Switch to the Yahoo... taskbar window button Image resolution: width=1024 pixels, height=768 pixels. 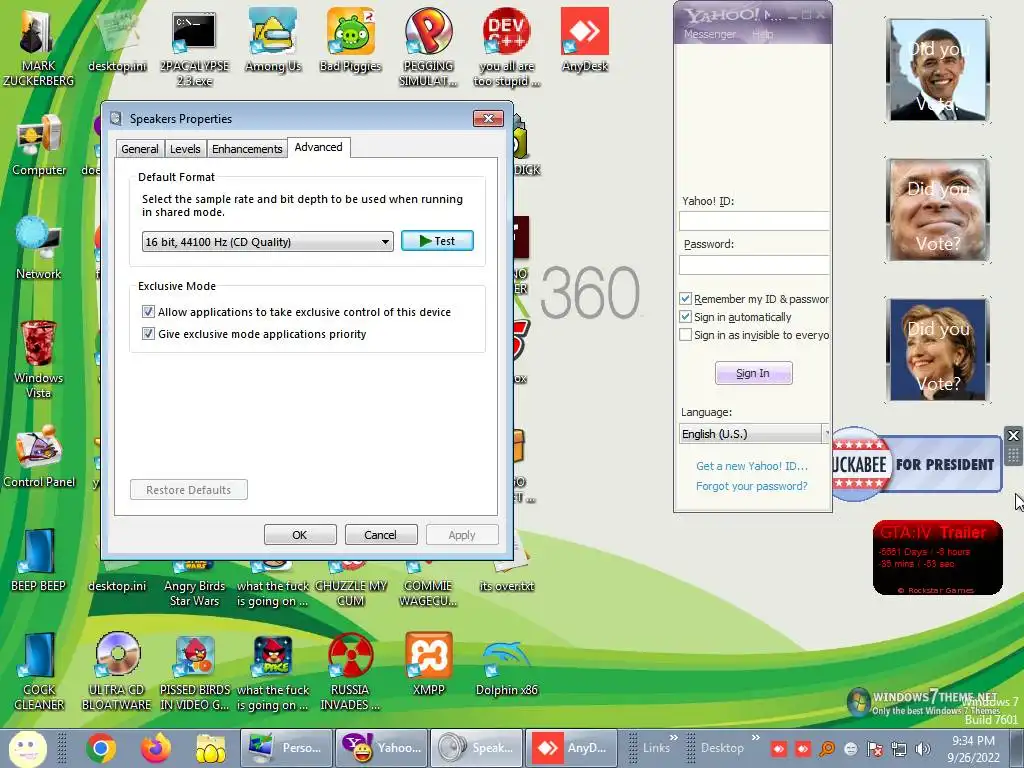pyautogui.click(x=381, y=748)
